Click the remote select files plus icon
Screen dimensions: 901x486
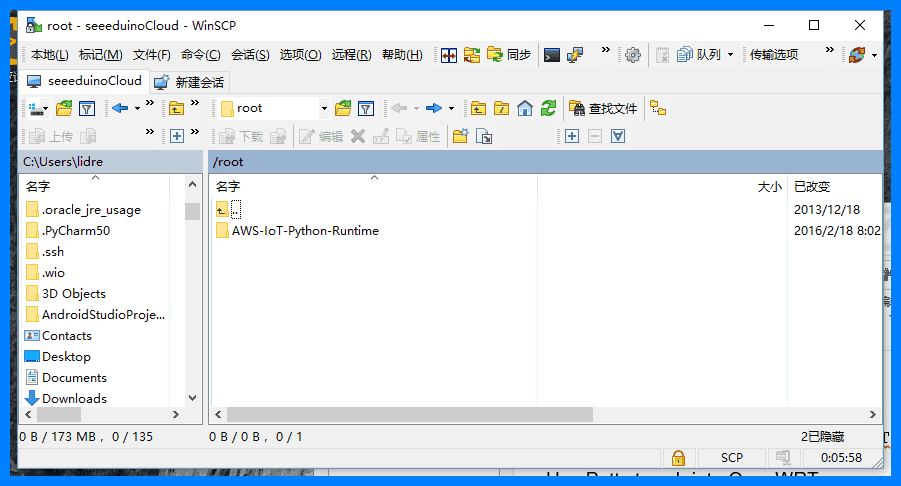tap(572, 136)
